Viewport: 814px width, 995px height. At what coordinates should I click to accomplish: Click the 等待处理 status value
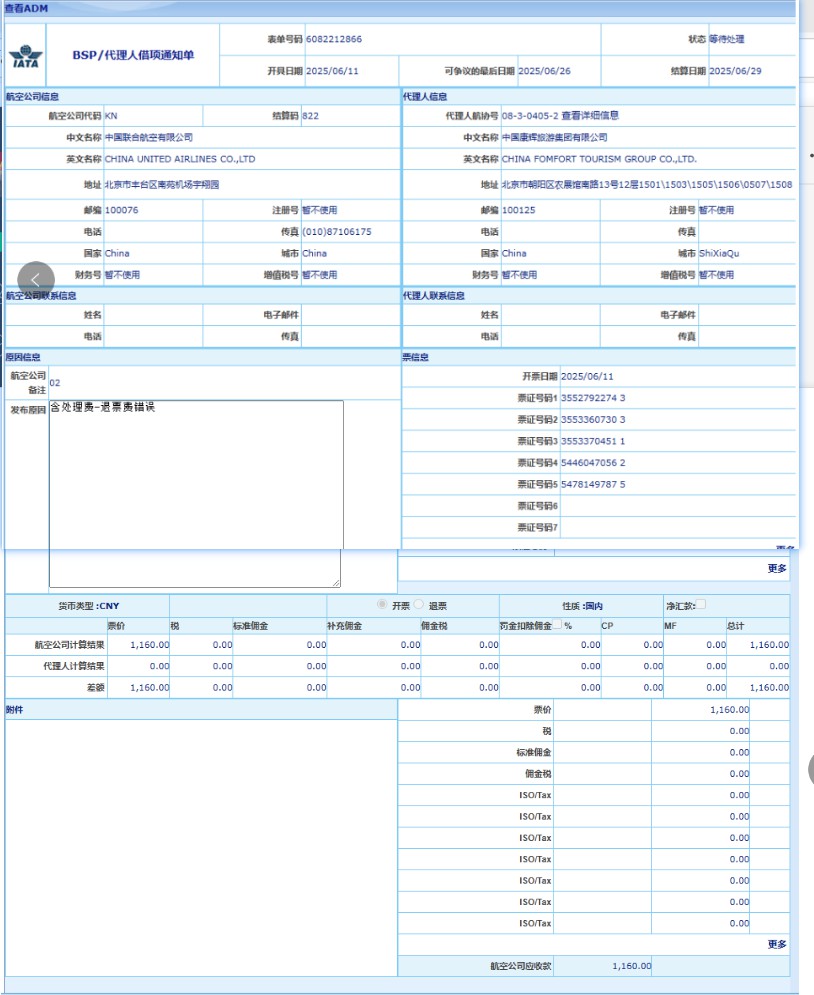(x=726, y=39)
